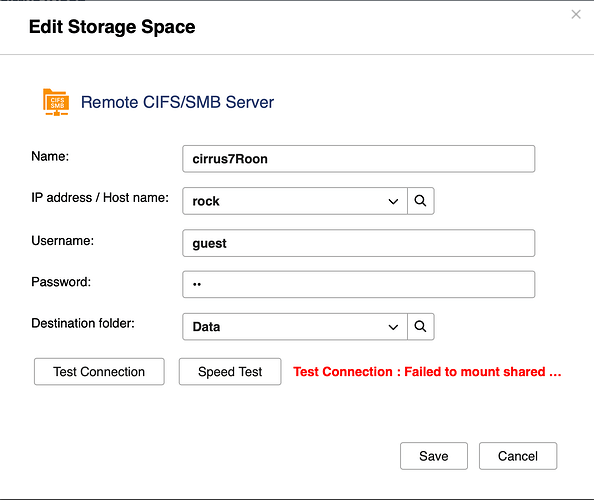This screenshot has width=594, height=500.
Task: Click the 'IP address / Host name:' label
Action: (x=100, y=197)
